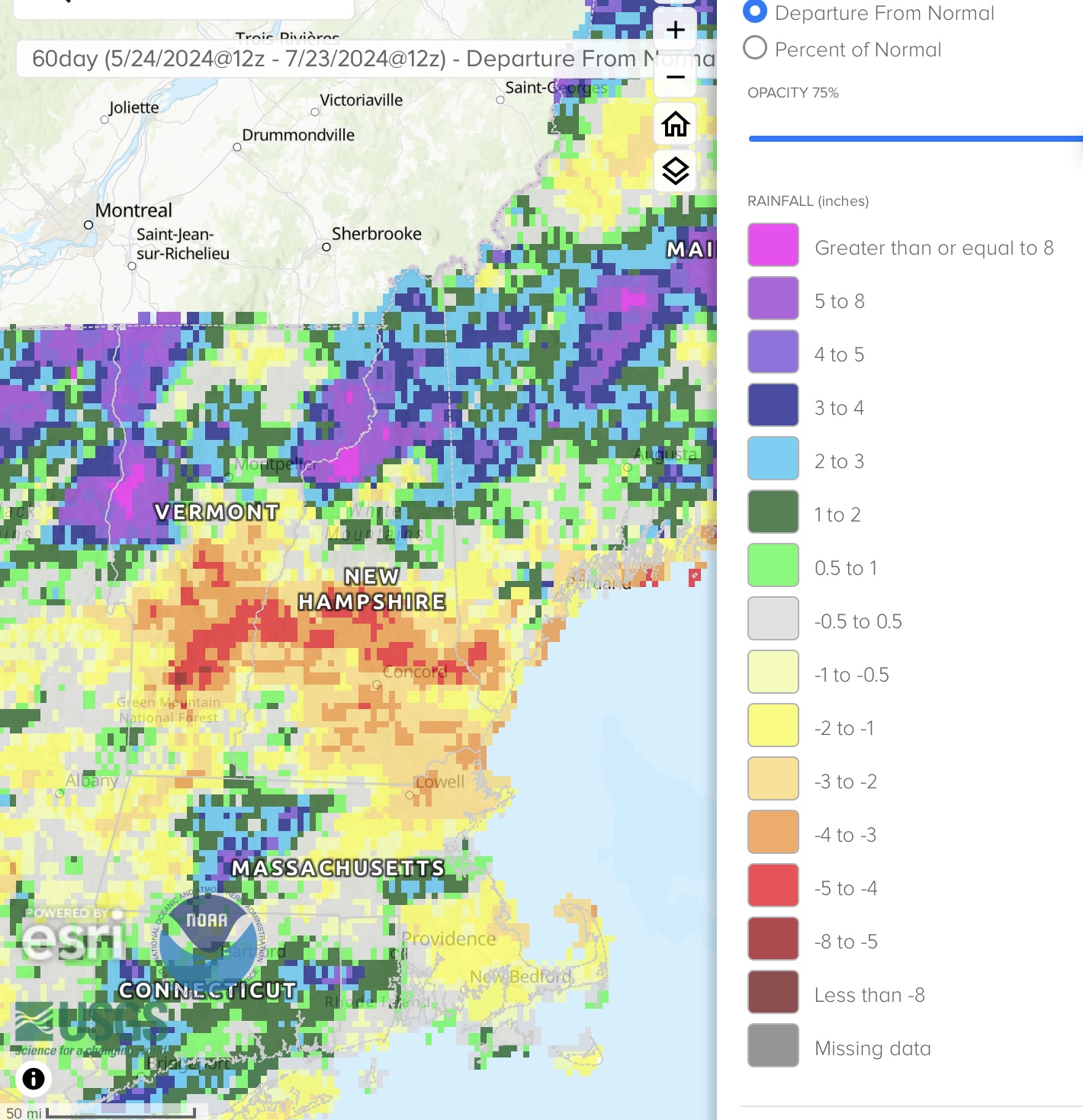Reset map view with home icon
Viewport: 1083px width, 1120px height.
[x=675, y=124]
